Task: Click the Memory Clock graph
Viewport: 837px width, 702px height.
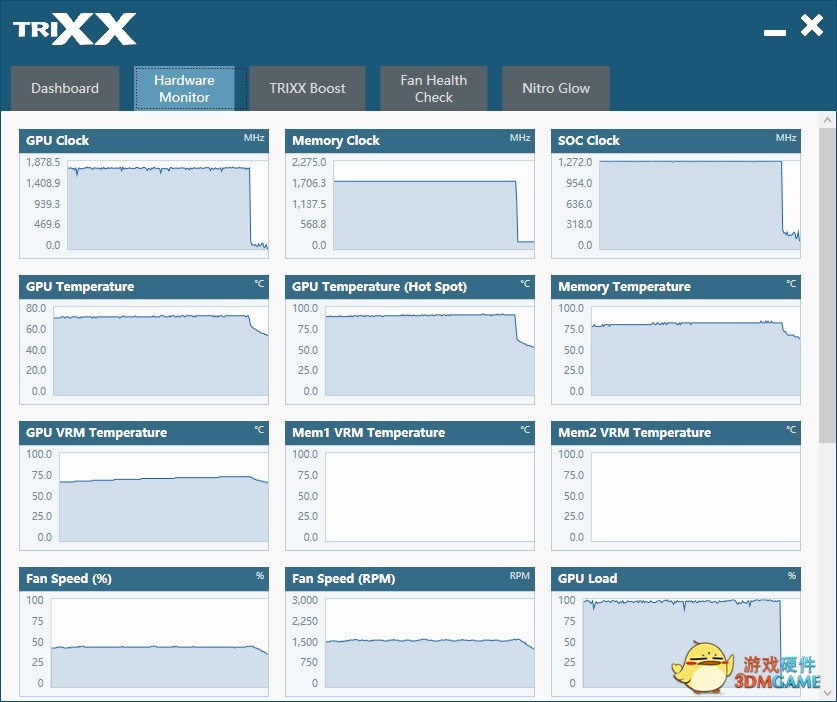Action: (x=433, y=204)
